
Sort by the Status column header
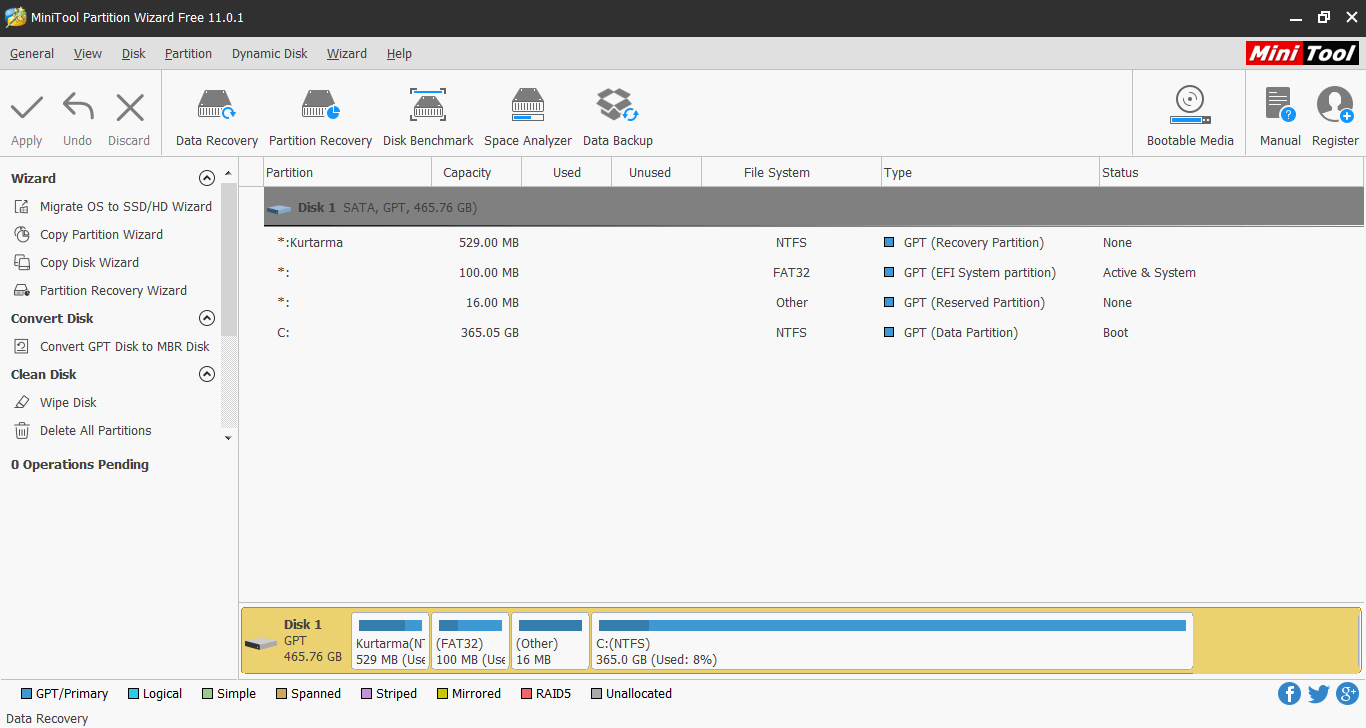1231,173
